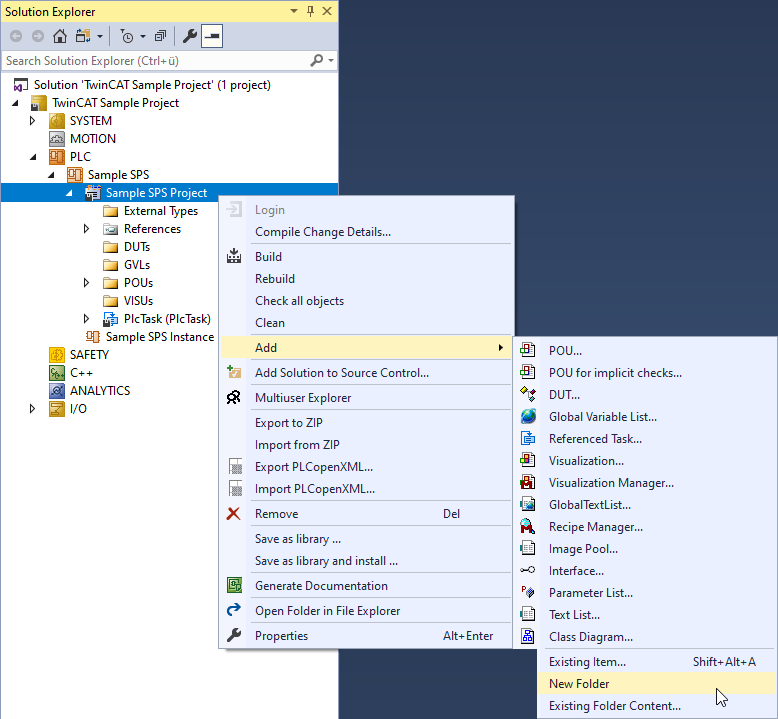Viewport: 778px width, 719px height.
Task: Click the red X Remove icon
Action: 234,514
